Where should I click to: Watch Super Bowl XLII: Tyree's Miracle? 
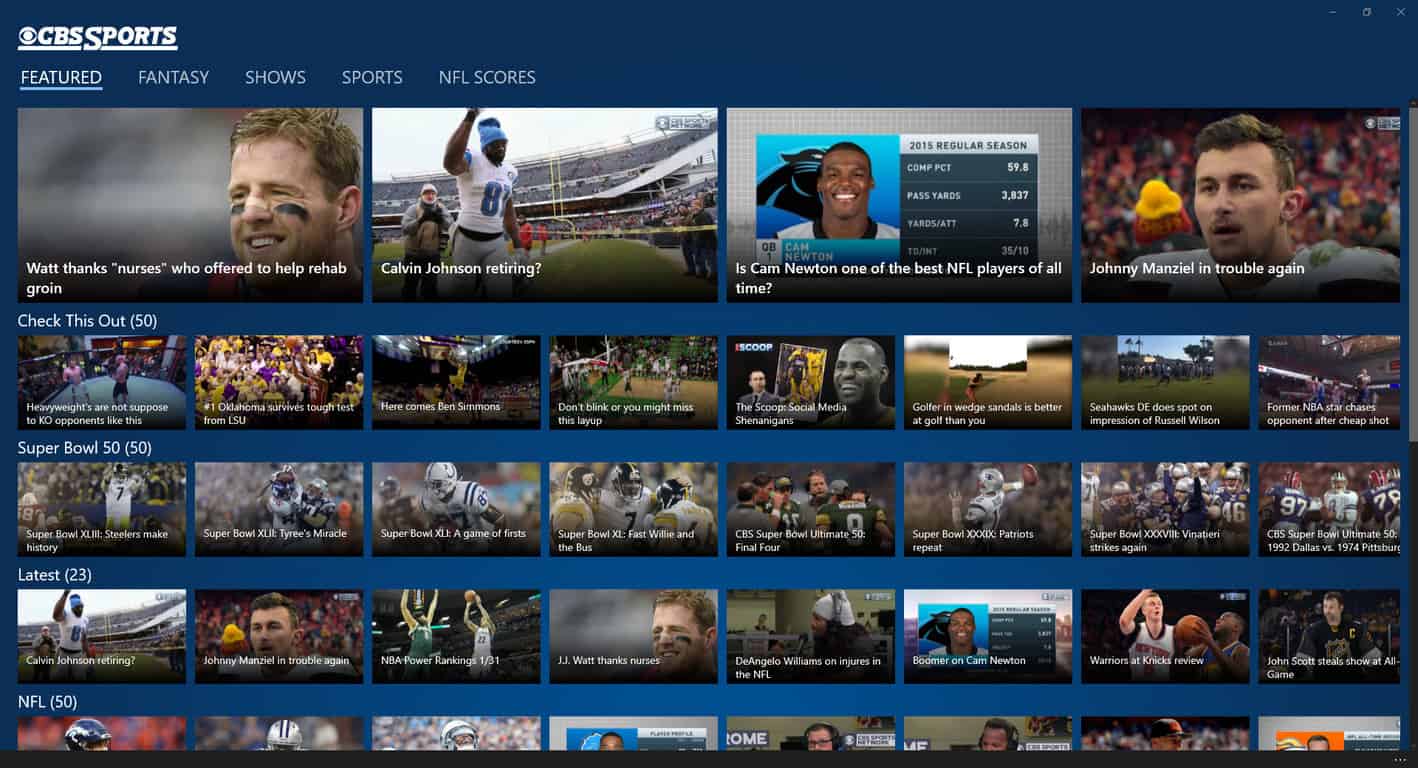pyautogui.click(x=279, y=509)
